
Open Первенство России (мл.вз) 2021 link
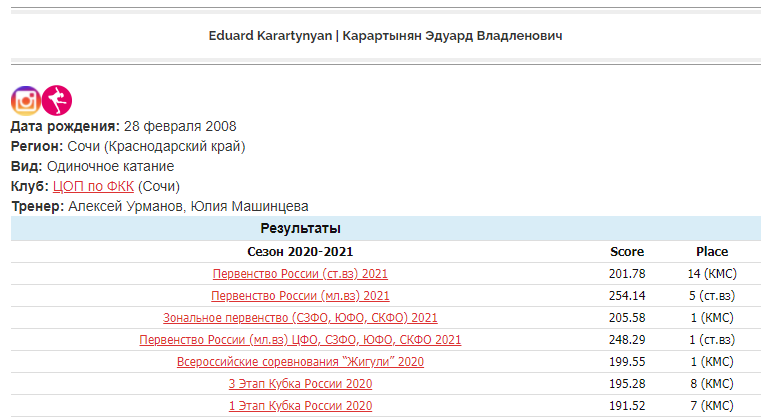300,295
